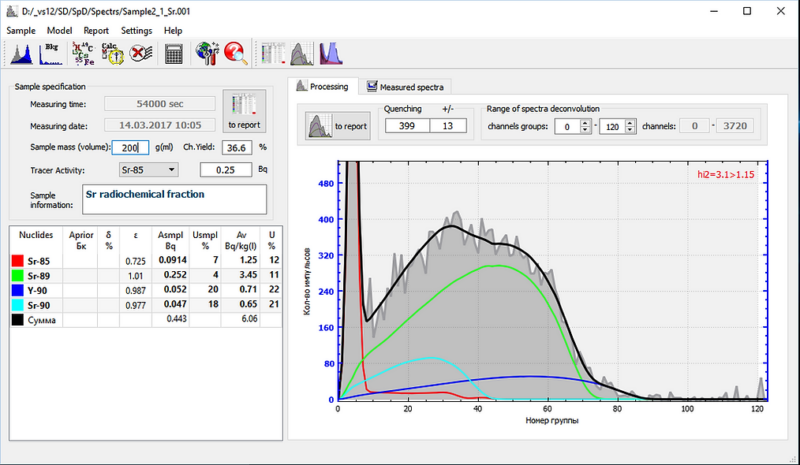Click the Processing spectrum to report button

(339, 126)
